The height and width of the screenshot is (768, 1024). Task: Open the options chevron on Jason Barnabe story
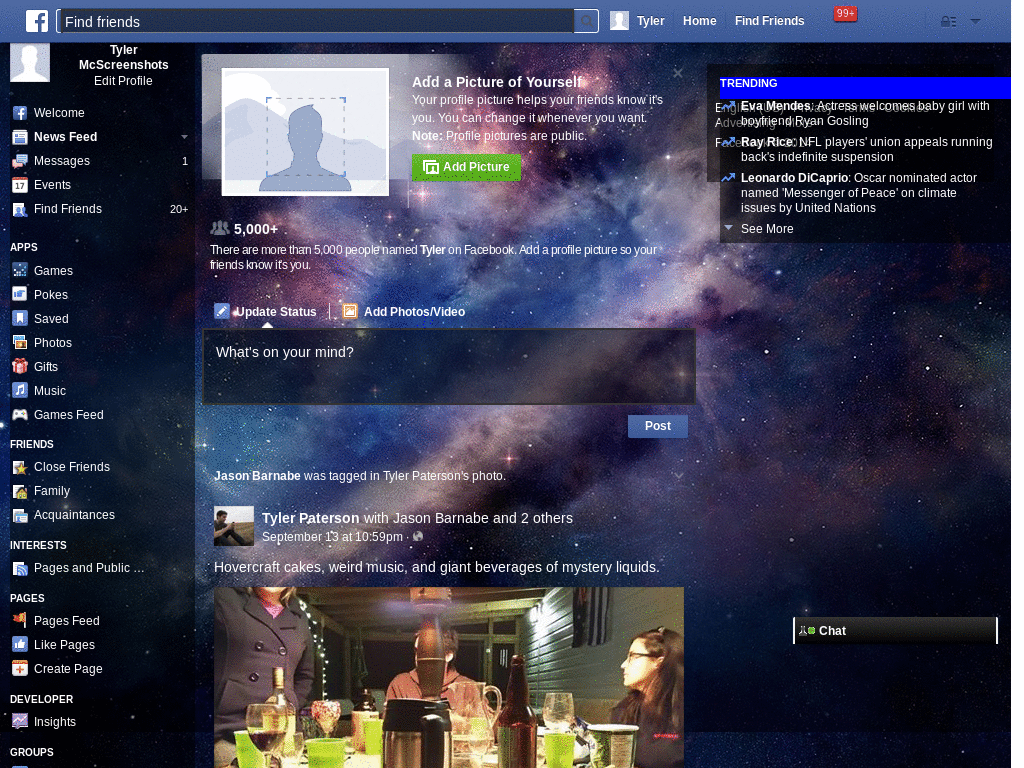pyautogui.click(x=679, y=476)
